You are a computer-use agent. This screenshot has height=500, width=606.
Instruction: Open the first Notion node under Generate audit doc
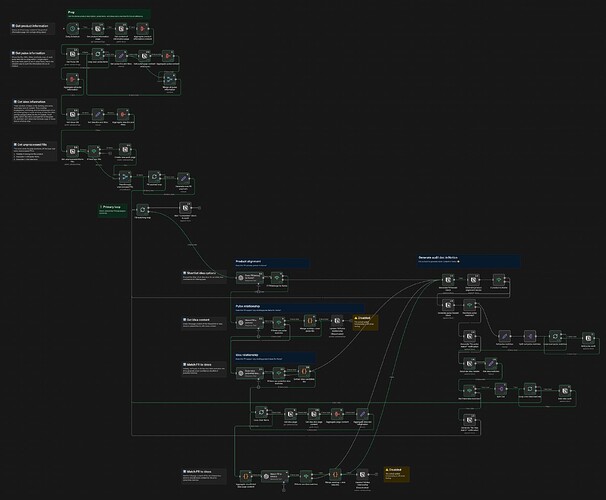448,280
